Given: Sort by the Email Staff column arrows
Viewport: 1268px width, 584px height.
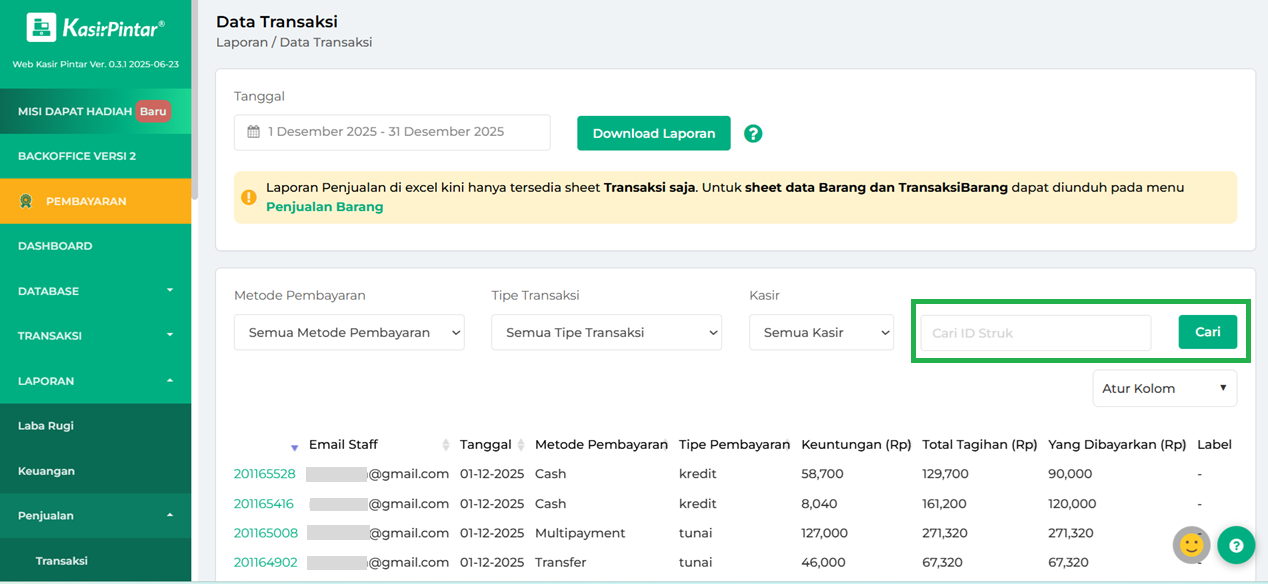Looking at the screenshot, I should [446, 445].
